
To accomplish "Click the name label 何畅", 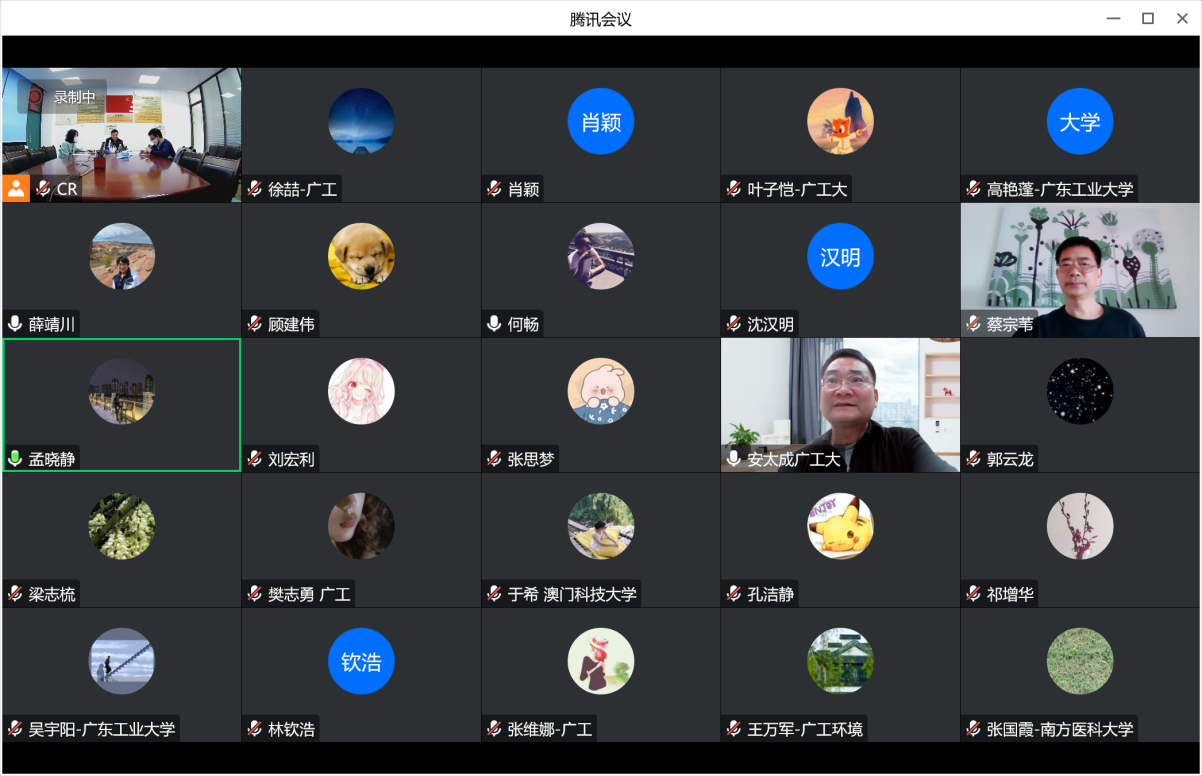I will coord(523,325).
